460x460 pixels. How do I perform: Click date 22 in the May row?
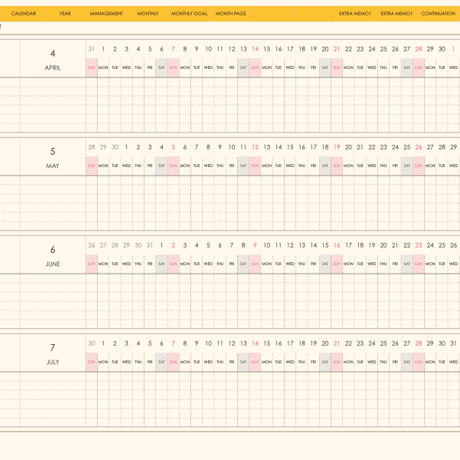[372, 147]
